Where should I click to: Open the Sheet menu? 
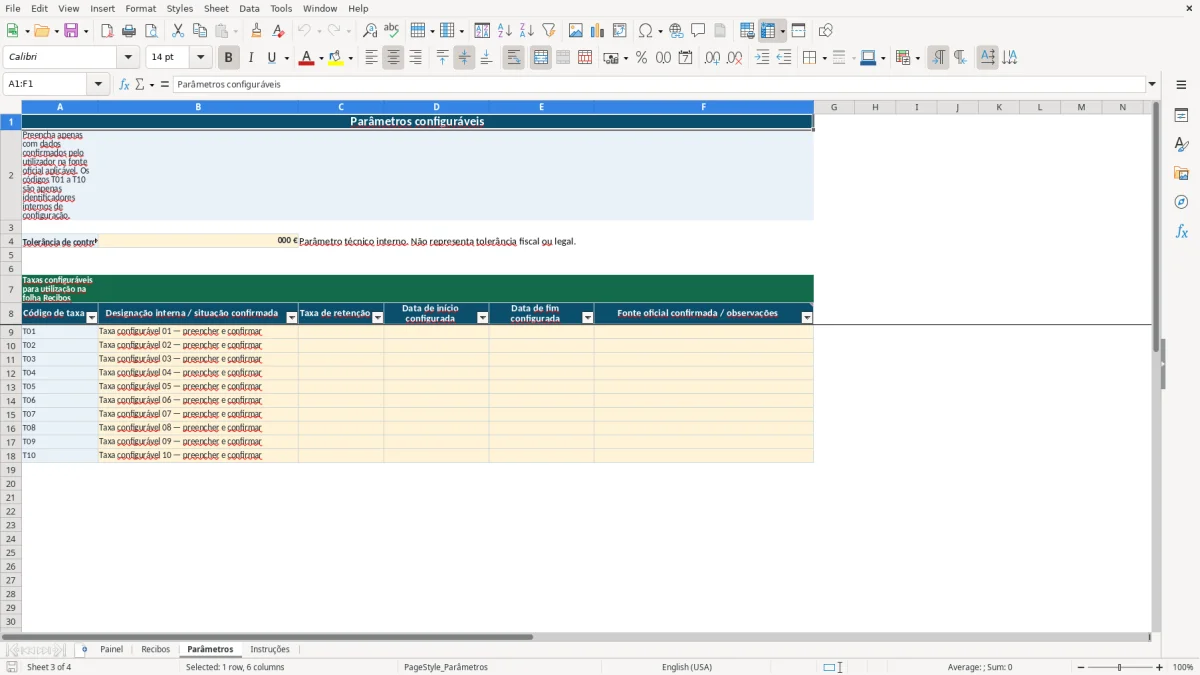217,8
